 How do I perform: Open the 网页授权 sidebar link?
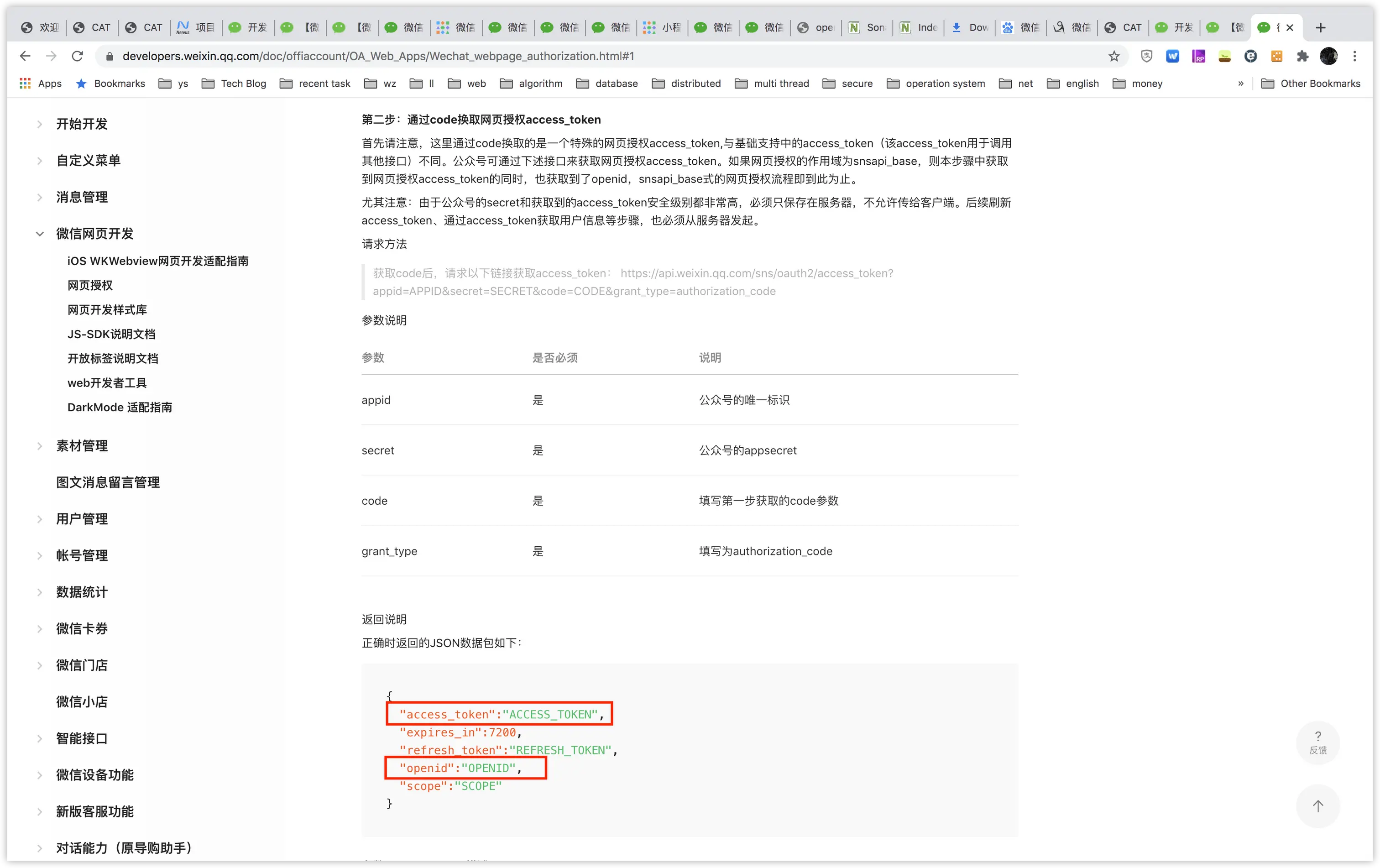(90, 285)
